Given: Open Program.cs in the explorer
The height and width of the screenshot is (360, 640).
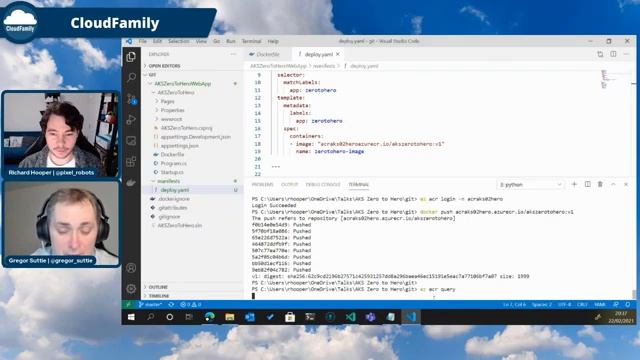Looking at the screenshot, I should coord(173,163).
